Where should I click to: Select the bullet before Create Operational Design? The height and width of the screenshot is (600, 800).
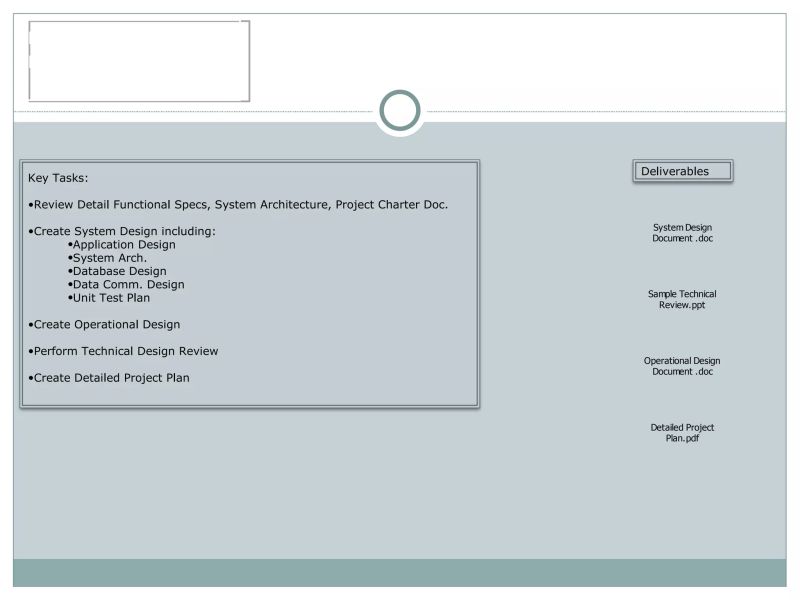coord(31,324)
